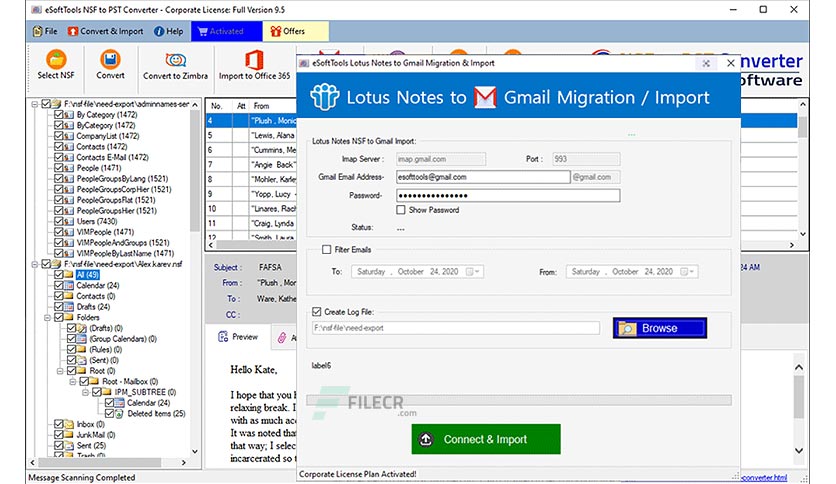Click the No. column header

tap(216, 106)
